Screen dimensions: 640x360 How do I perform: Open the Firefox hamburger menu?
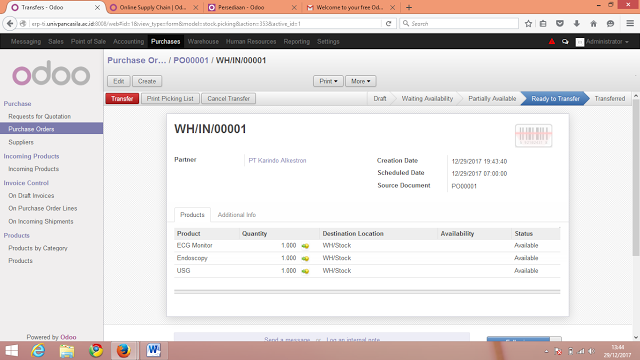(x=630, y=24)
